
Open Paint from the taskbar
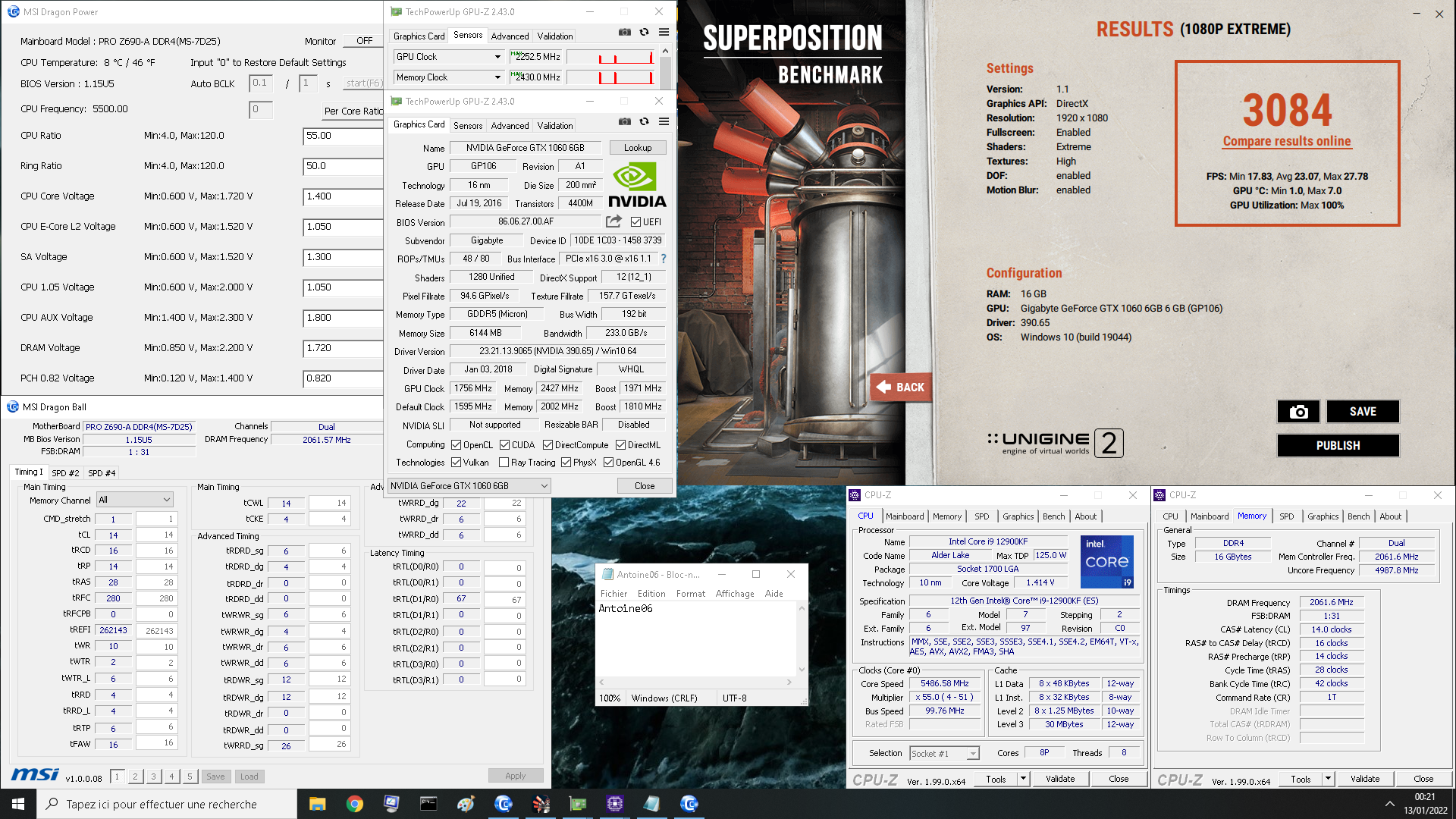click(x=466, y=804)
